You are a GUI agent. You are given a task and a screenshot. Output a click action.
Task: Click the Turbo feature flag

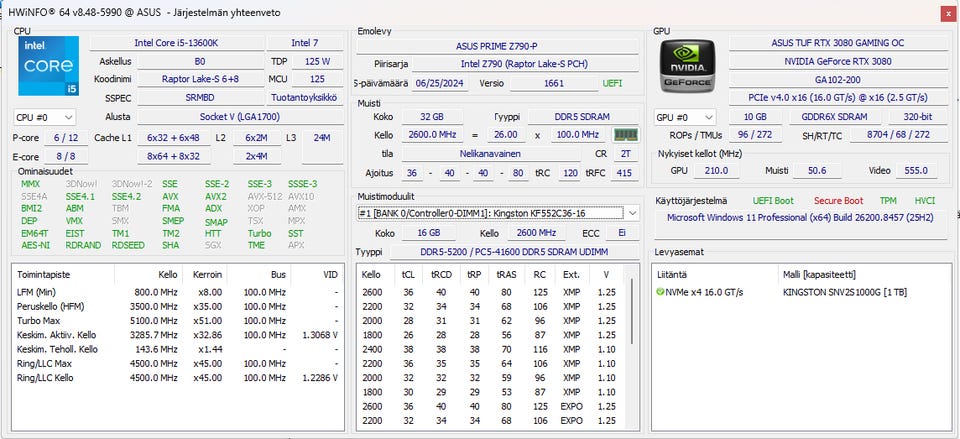point(259,233)
